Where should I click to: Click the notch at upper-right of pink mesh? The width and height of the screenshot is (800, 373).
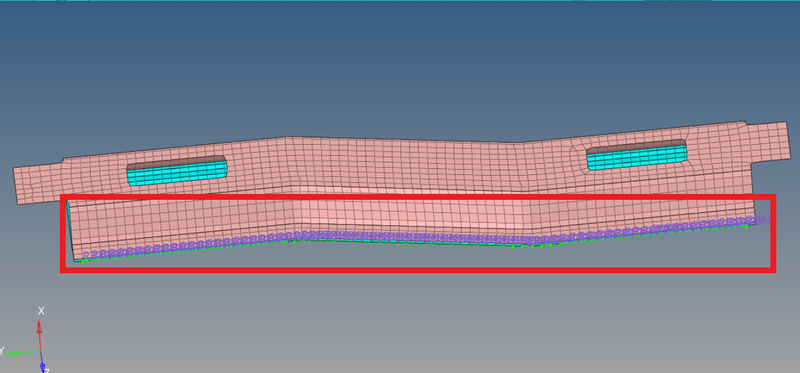(746, 123)
